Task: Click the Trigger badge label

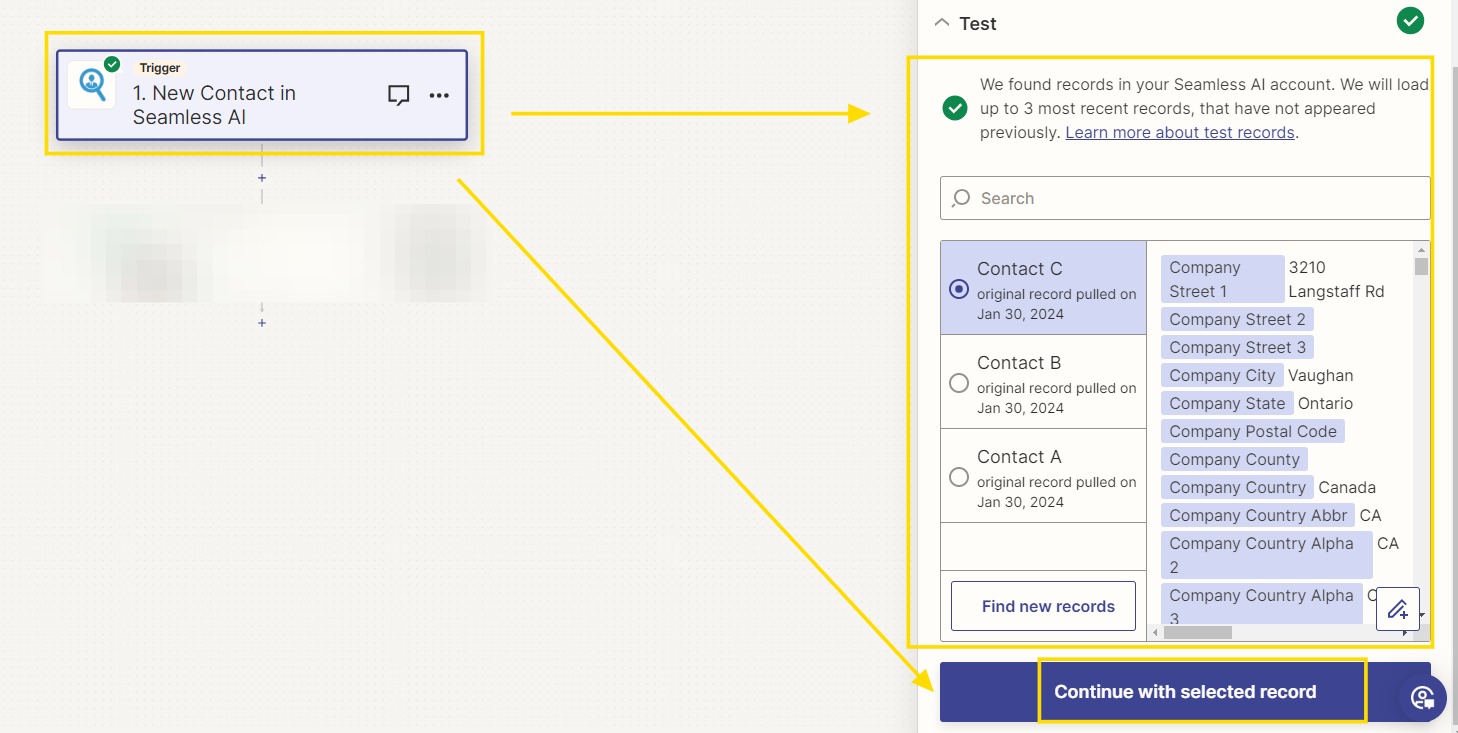Action: (x=160, y=68)
